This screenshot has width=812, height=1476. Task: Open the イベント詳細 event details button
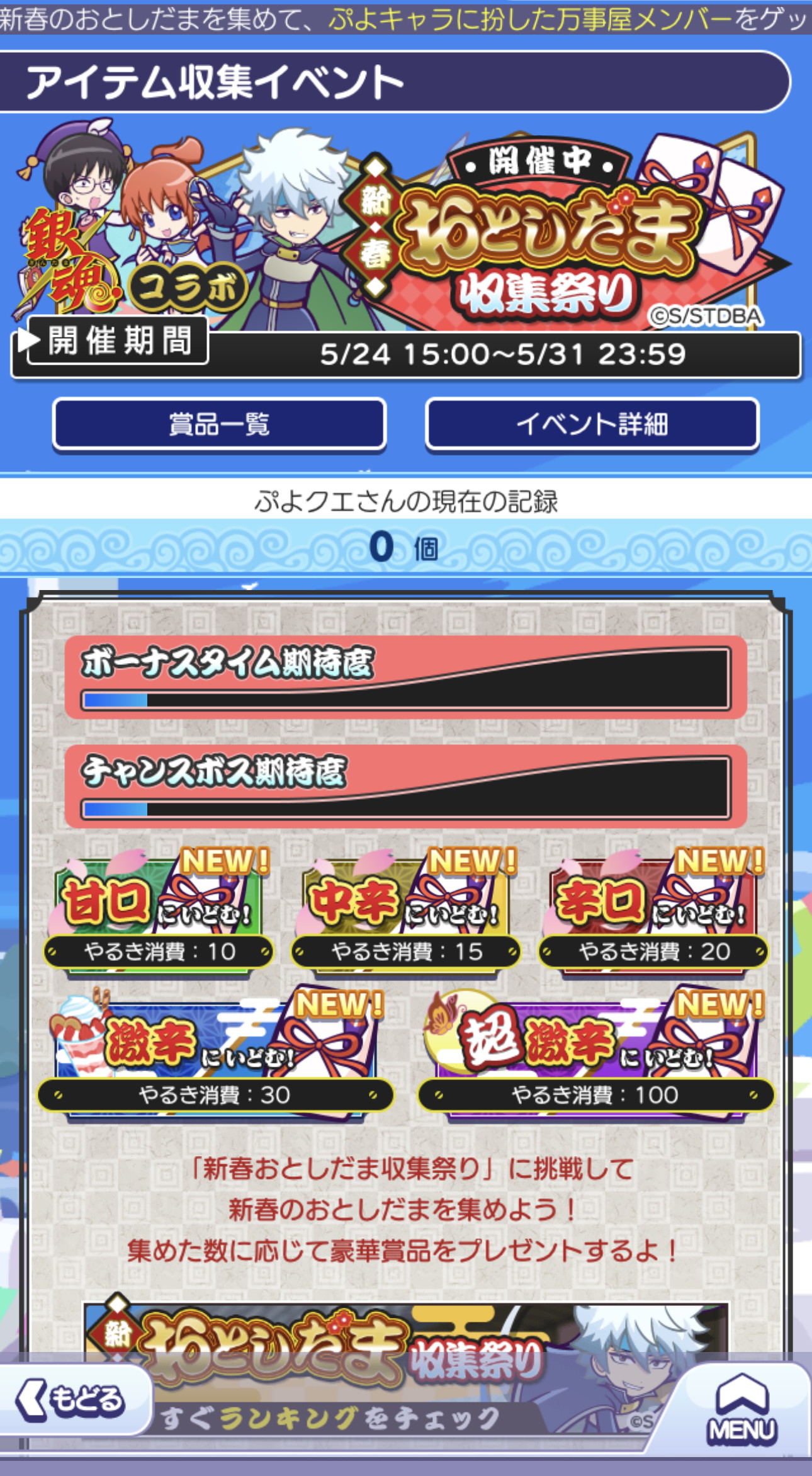(x=592, y=424)
